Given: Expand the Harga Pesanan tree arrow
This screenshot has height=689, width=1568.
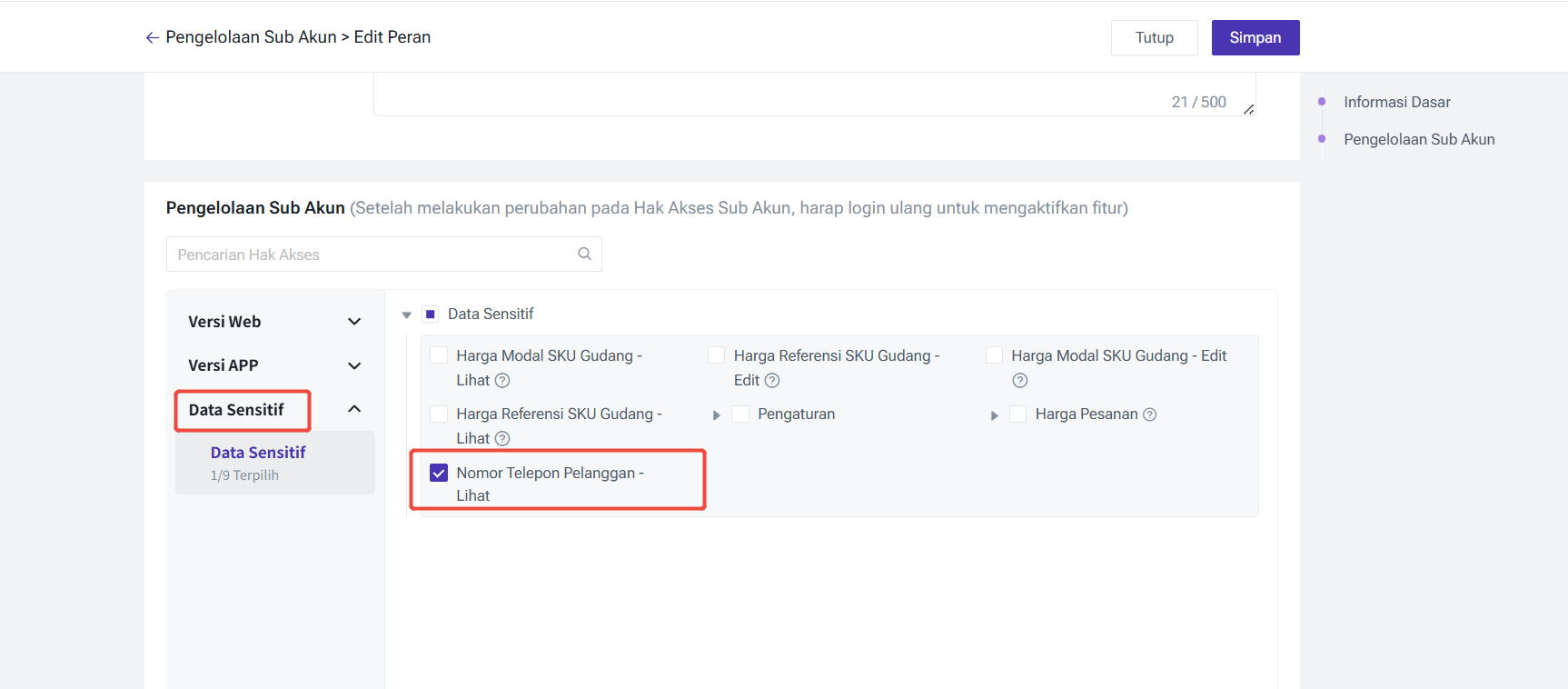Looking at the screenshot, I should [x=994, y=415].
